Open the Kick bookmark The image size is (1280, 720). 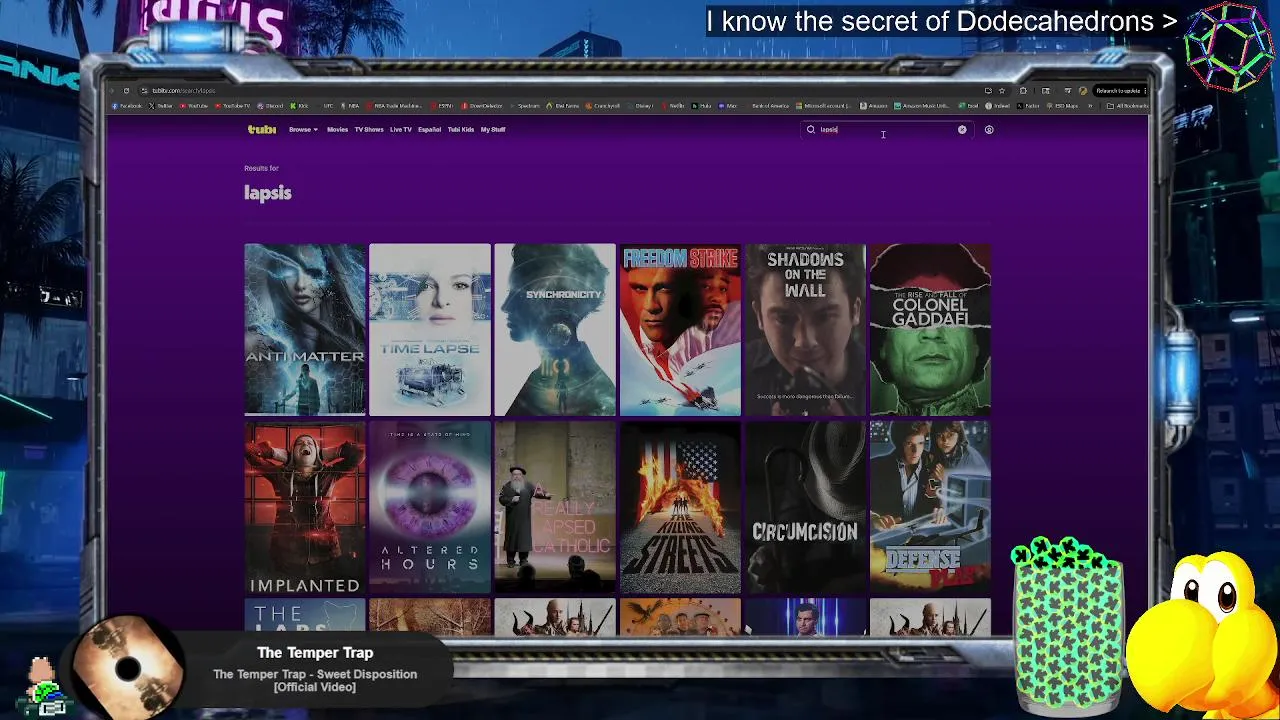point(299,106)
